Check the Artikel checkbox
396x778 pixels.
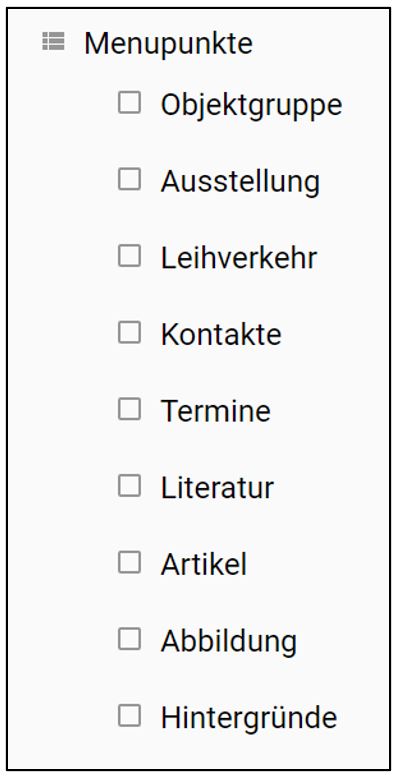(x=130, y=562)
